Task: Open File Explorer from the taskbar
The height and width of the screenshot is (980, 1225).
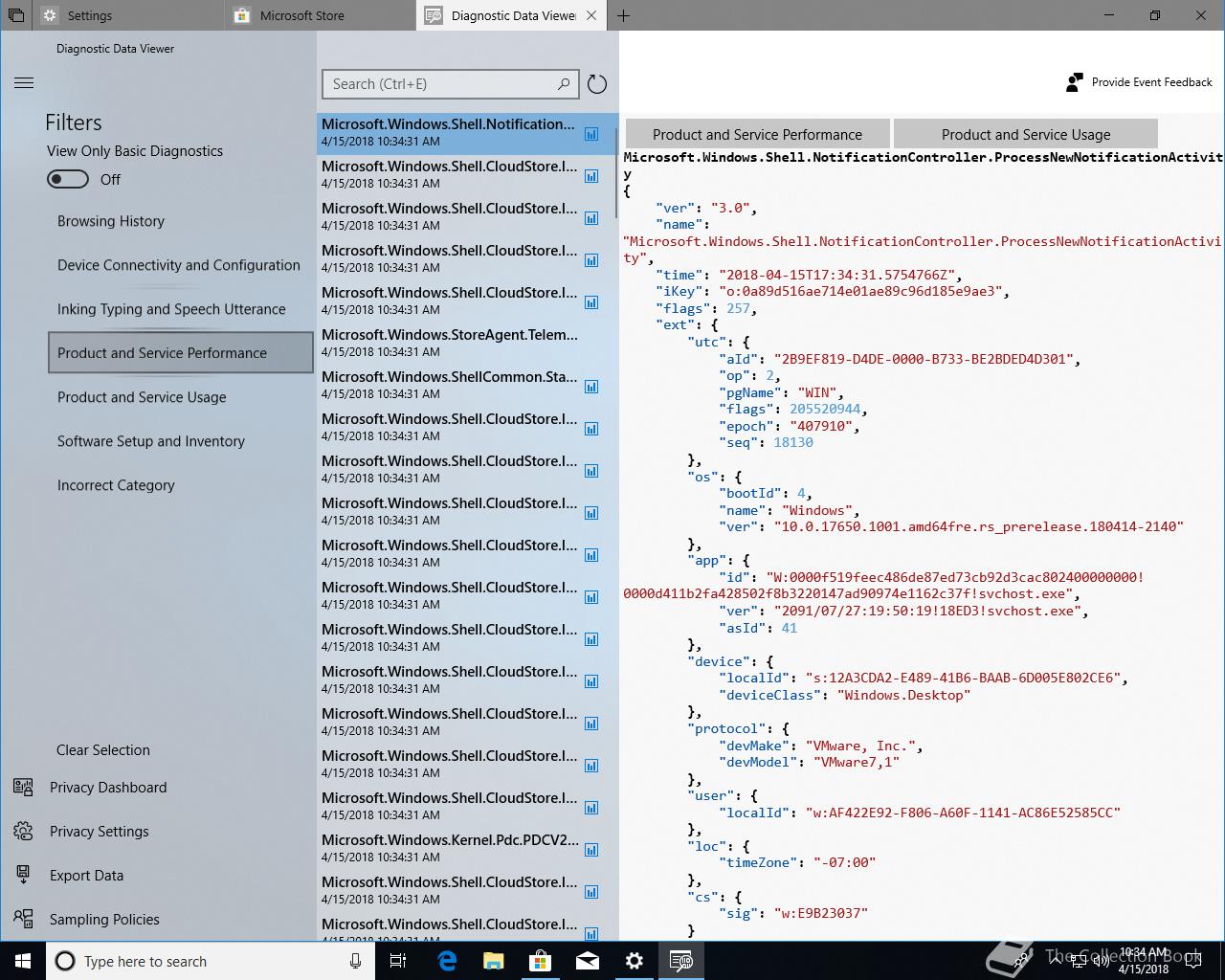Action: tap(494, 961)
